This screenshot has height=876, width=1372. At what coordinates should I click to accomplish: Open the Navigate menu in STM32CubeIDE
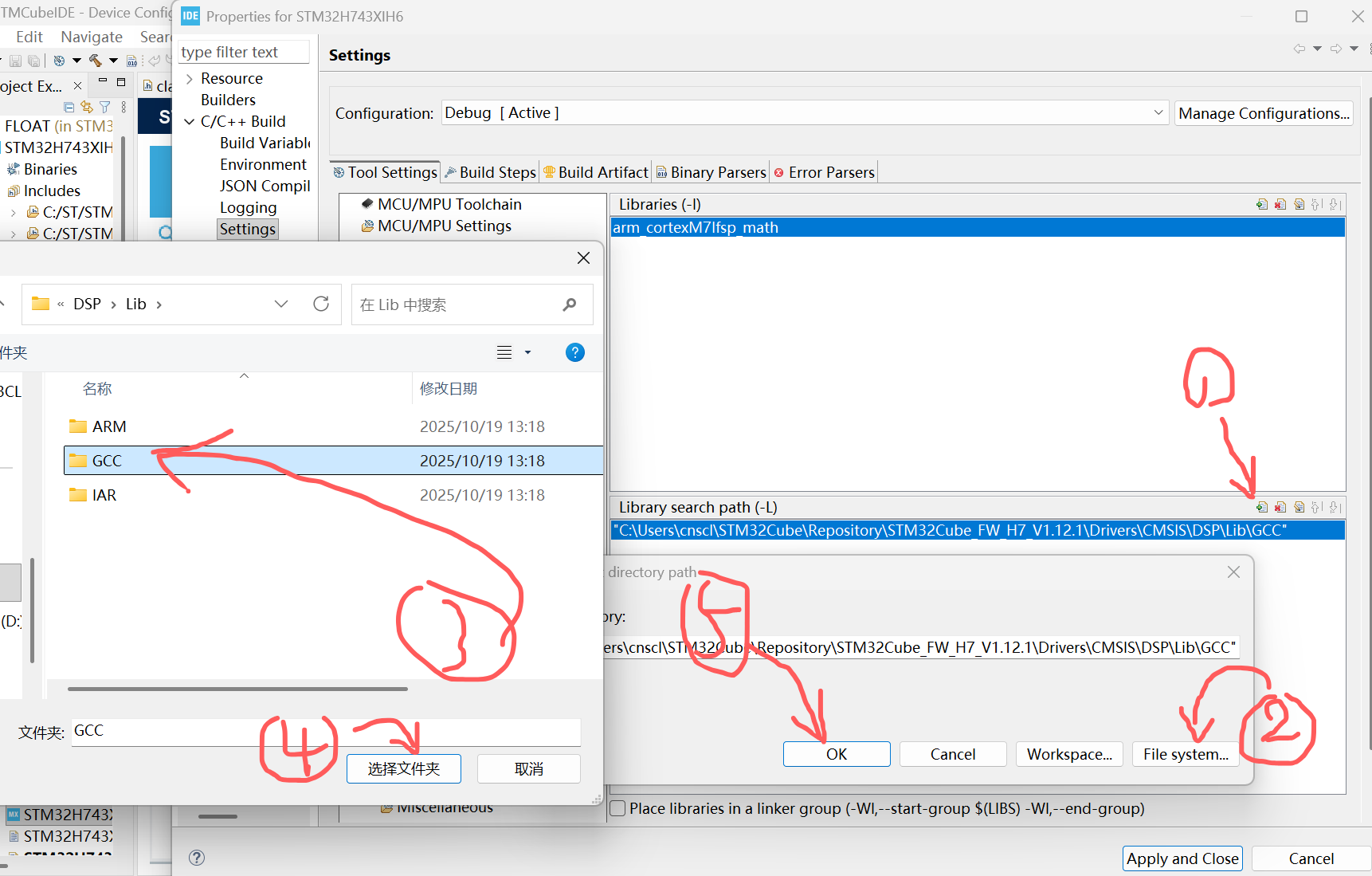(x=92, y=37)
